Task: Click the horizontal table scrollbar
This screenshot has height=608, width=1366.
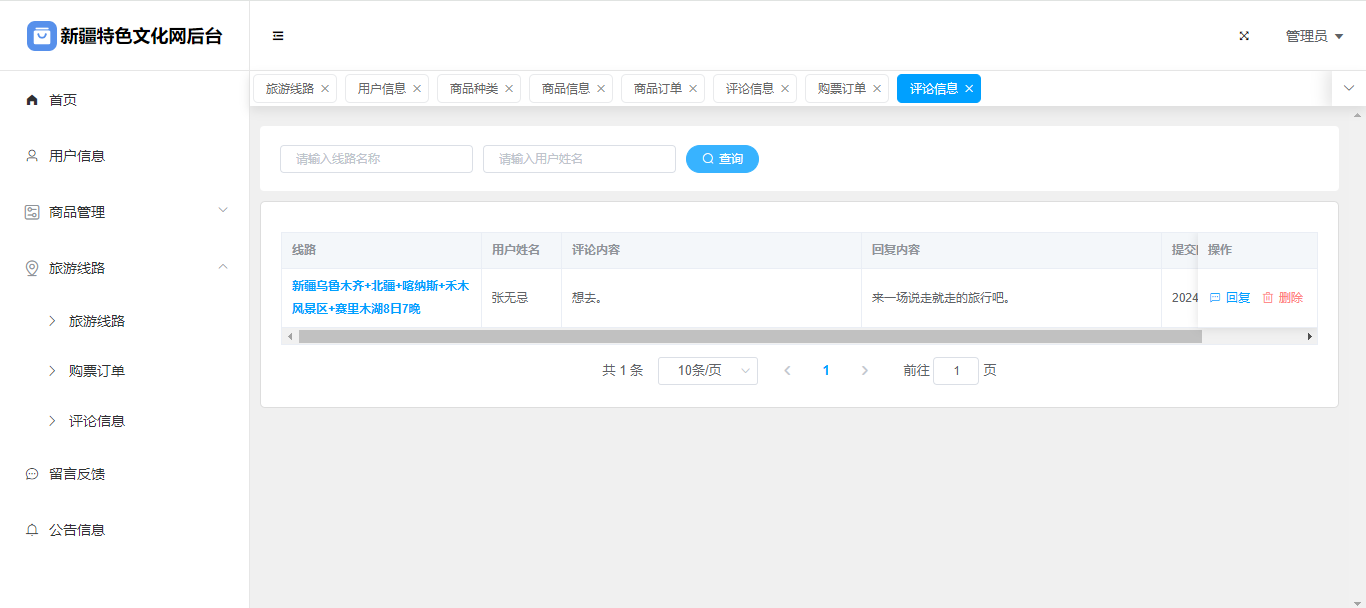Action: point(750,337)
